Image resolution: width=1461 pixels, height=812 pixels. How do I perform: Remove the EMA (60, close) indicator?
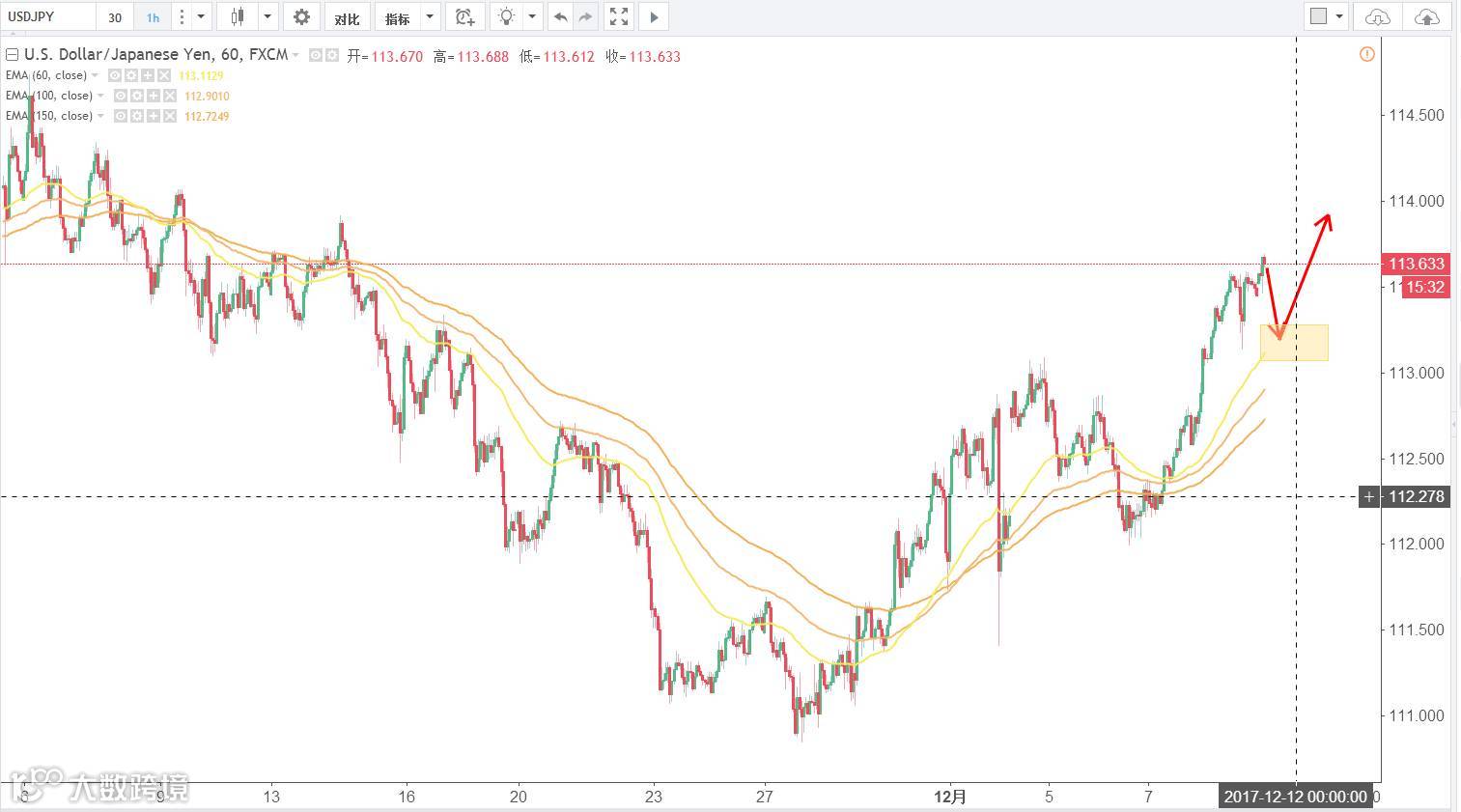point(164,75)
